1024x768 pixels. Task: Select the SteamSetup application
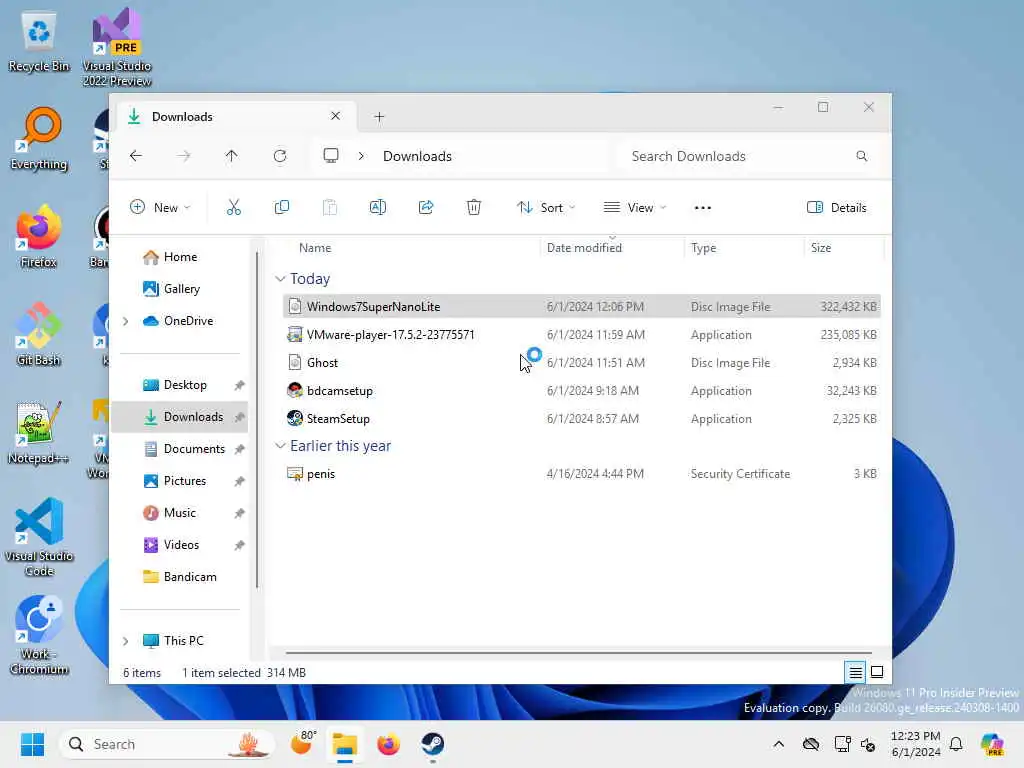tap(582, 419)
